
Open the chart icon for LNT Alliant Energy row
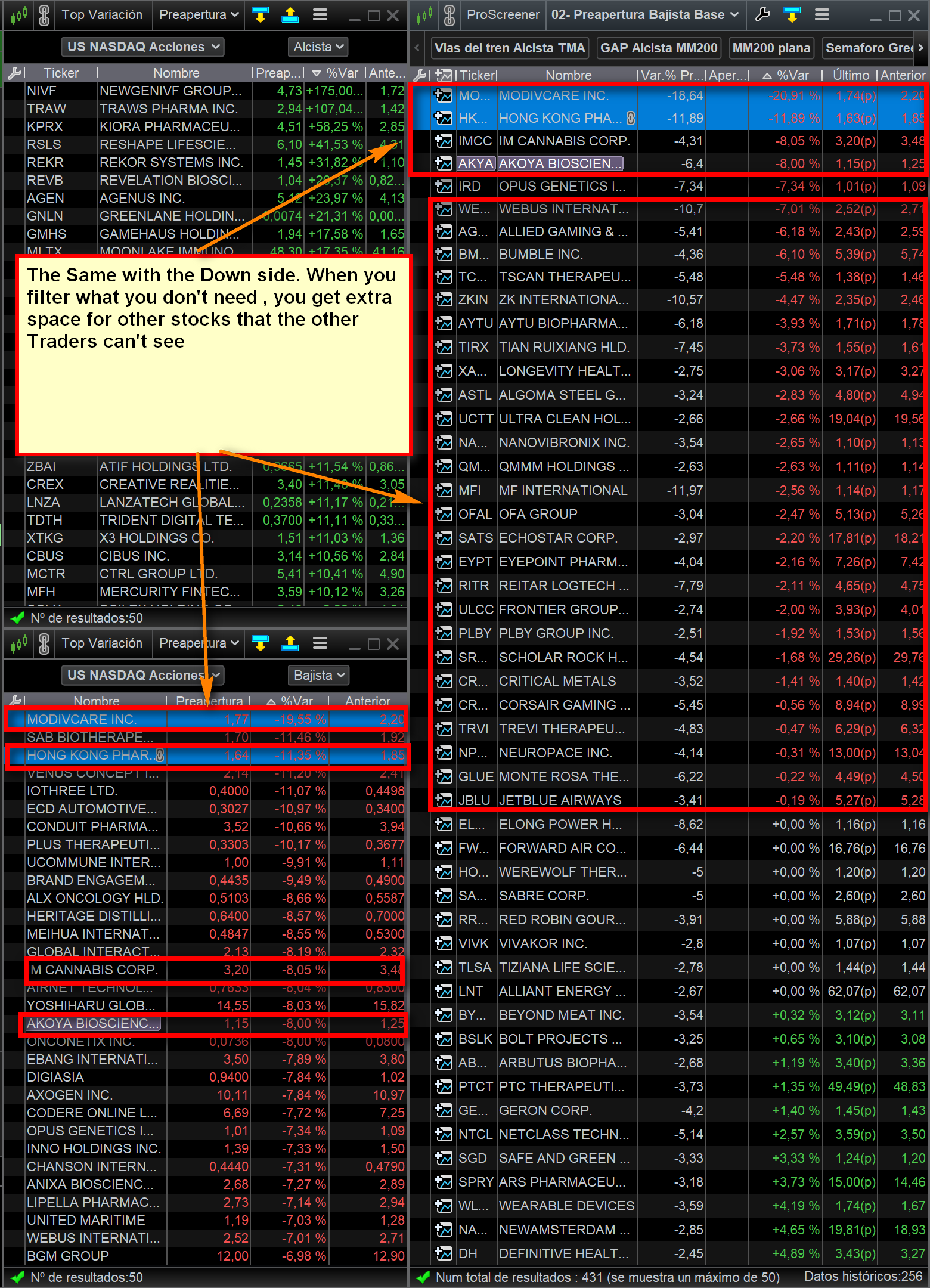click(x=444, y=992)
